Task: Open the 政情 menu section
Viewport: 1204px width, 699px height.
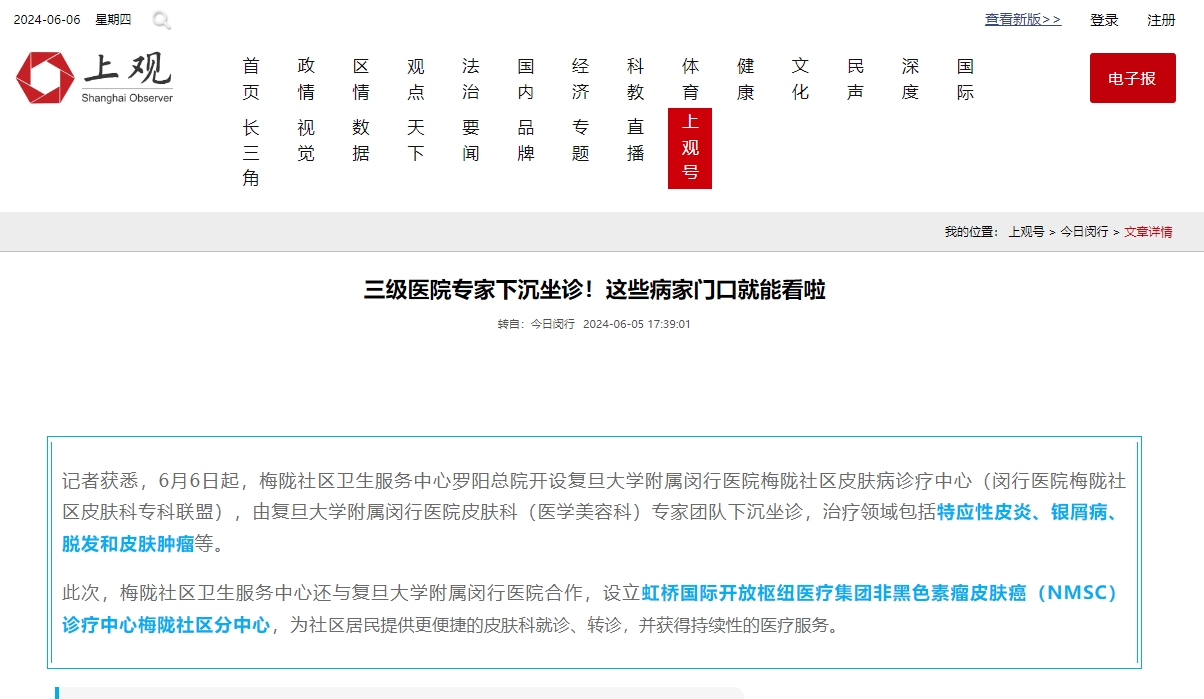Action: (306, 79)
